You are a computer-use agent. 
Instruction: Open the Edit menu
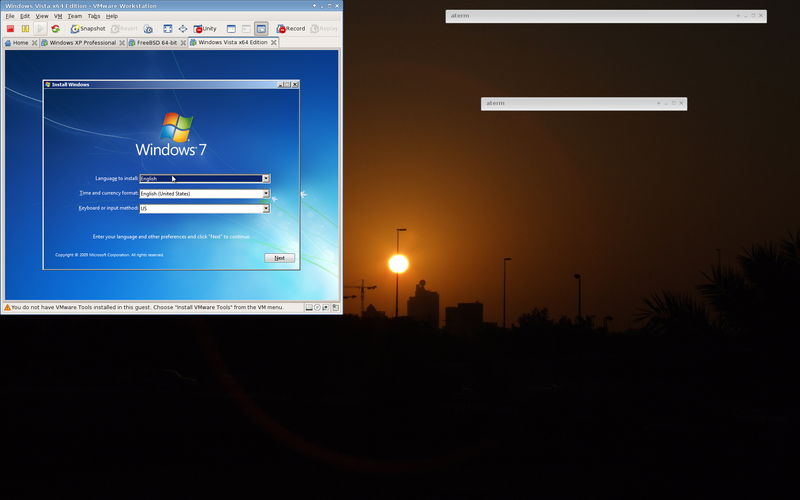[x=25, y=16]
